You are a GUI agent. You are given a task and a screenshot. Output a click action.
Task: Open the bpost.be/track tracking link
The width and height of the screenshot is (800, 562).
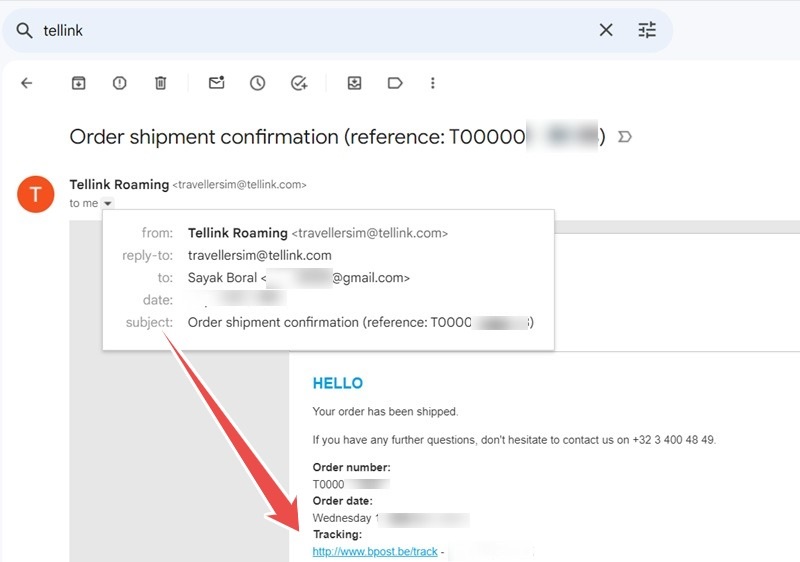click(375, 551)
